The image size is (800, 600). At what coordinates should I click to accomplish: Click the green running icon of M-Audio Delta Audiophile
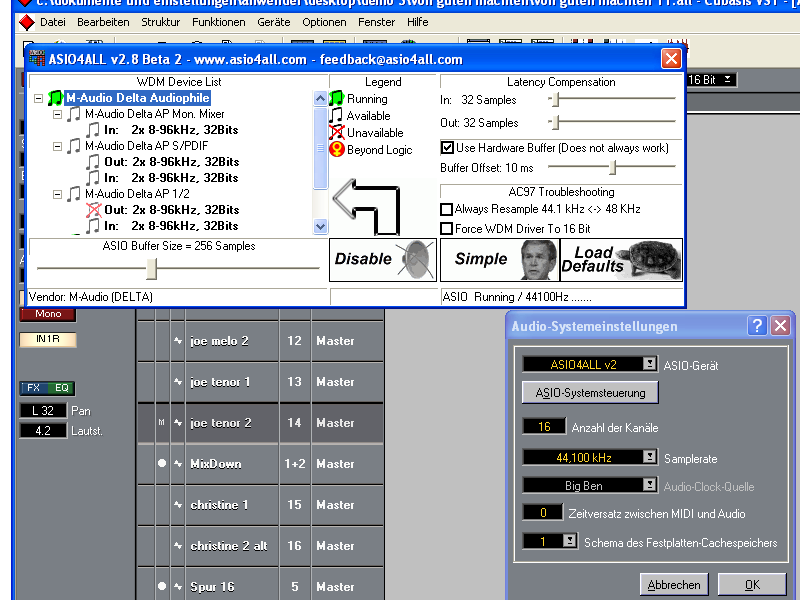click(55, 98)
